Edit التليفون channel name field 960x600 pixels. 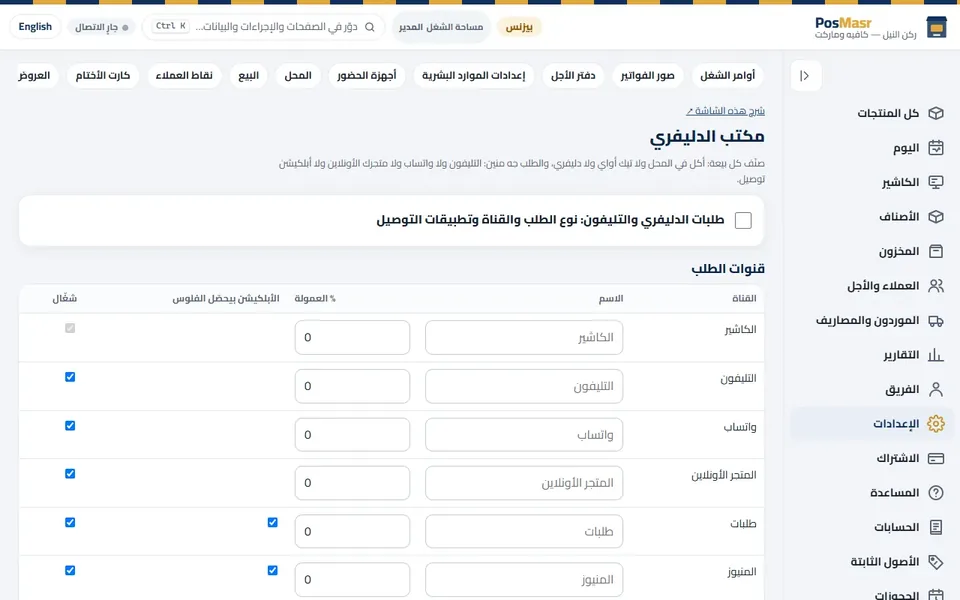click(x=524, y=386)
